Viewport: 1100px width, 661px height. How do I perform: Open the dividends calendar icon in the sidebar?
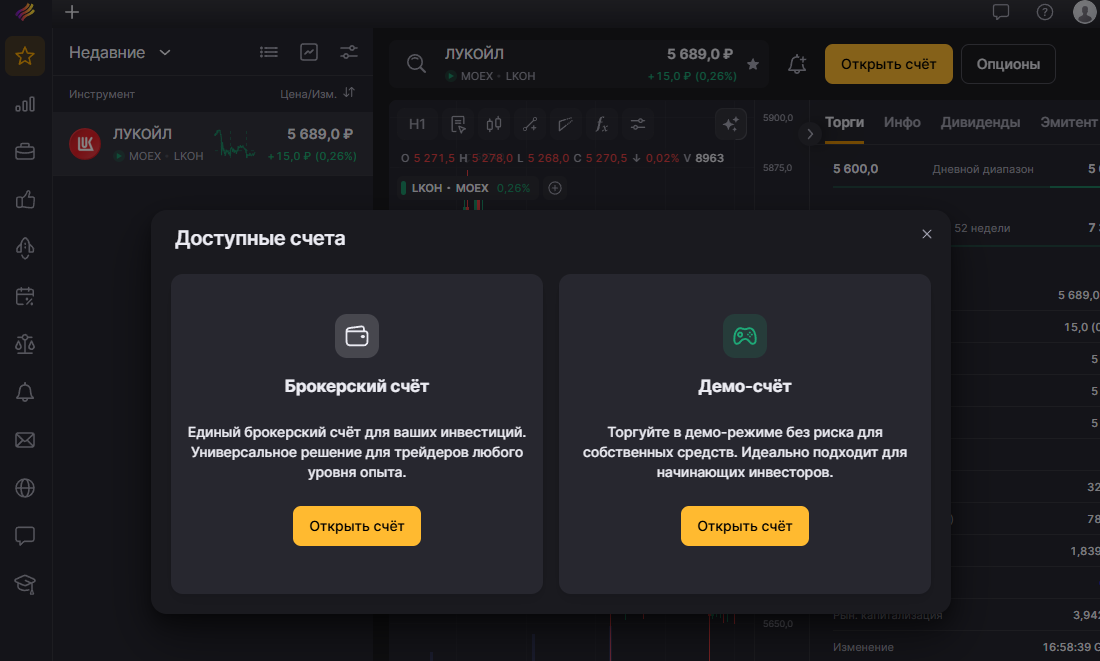pos(25,296)
